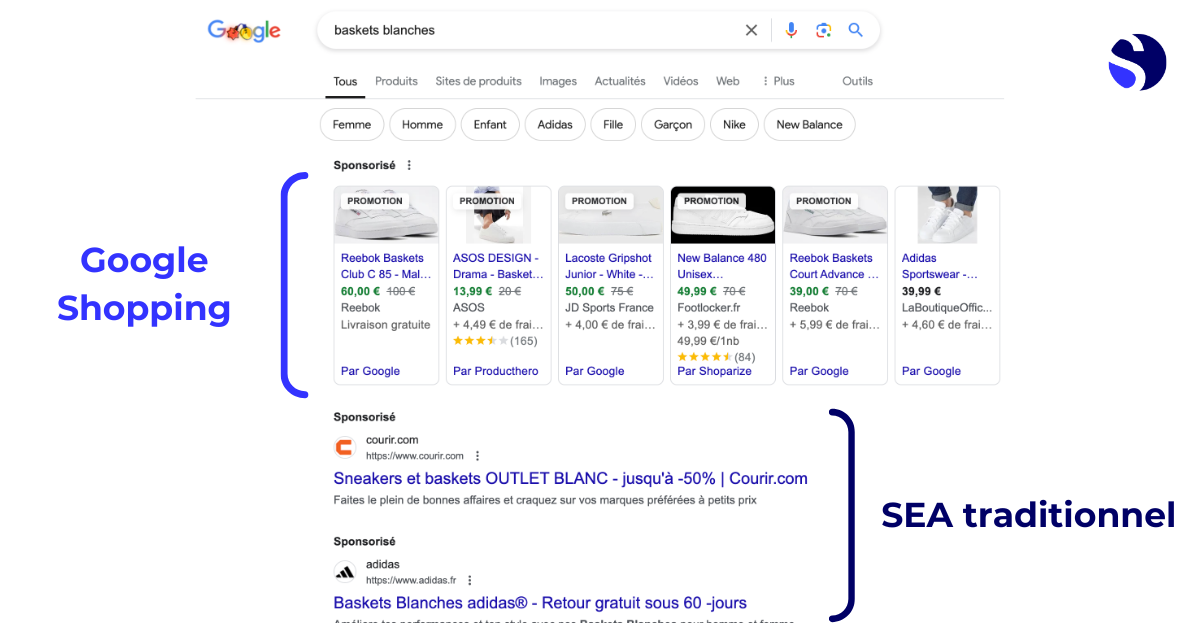Select the Enfant filter chip
Screen dimensions: 1200x623
pos(490,125)
